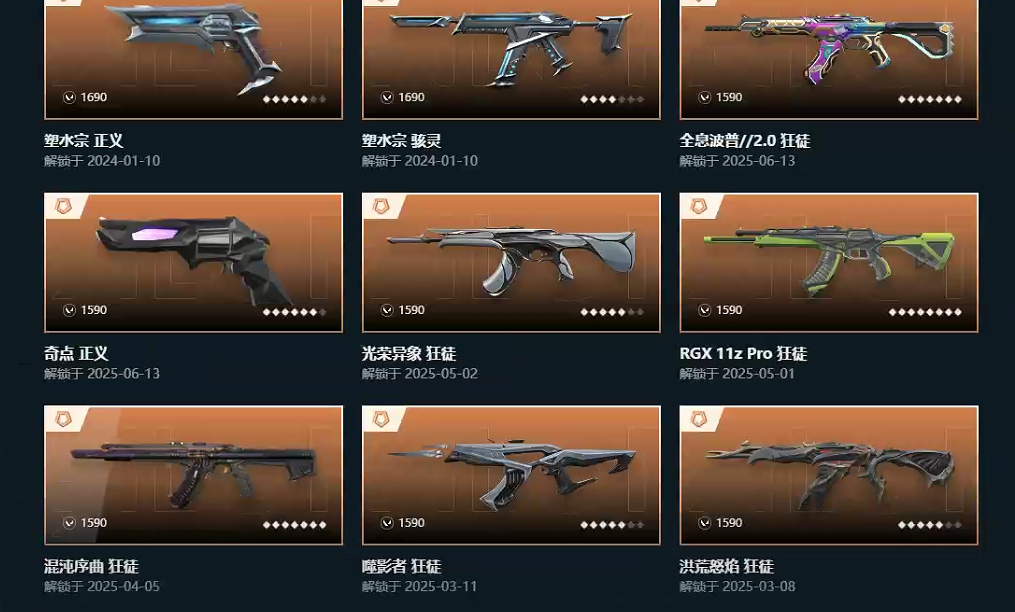Viewport: 1015px width, 612px height.
Task: Click the tier badge icon on 光荣异象 狂徒 card
Action: (x=381, y=207)
